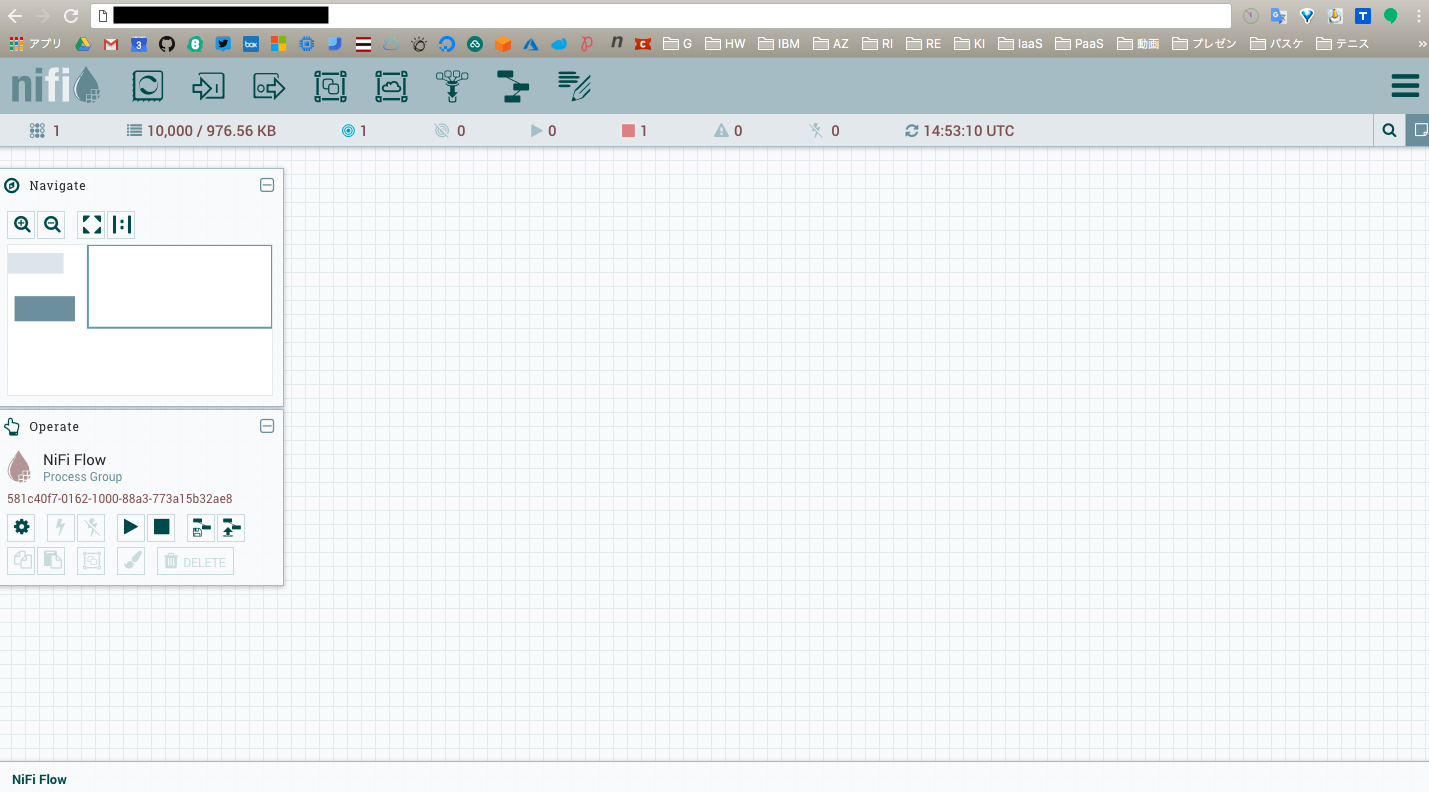Click the Enable lightning bolt button
The height and width of the screenshot is (792, 1429).
click(x=61, y=527)
